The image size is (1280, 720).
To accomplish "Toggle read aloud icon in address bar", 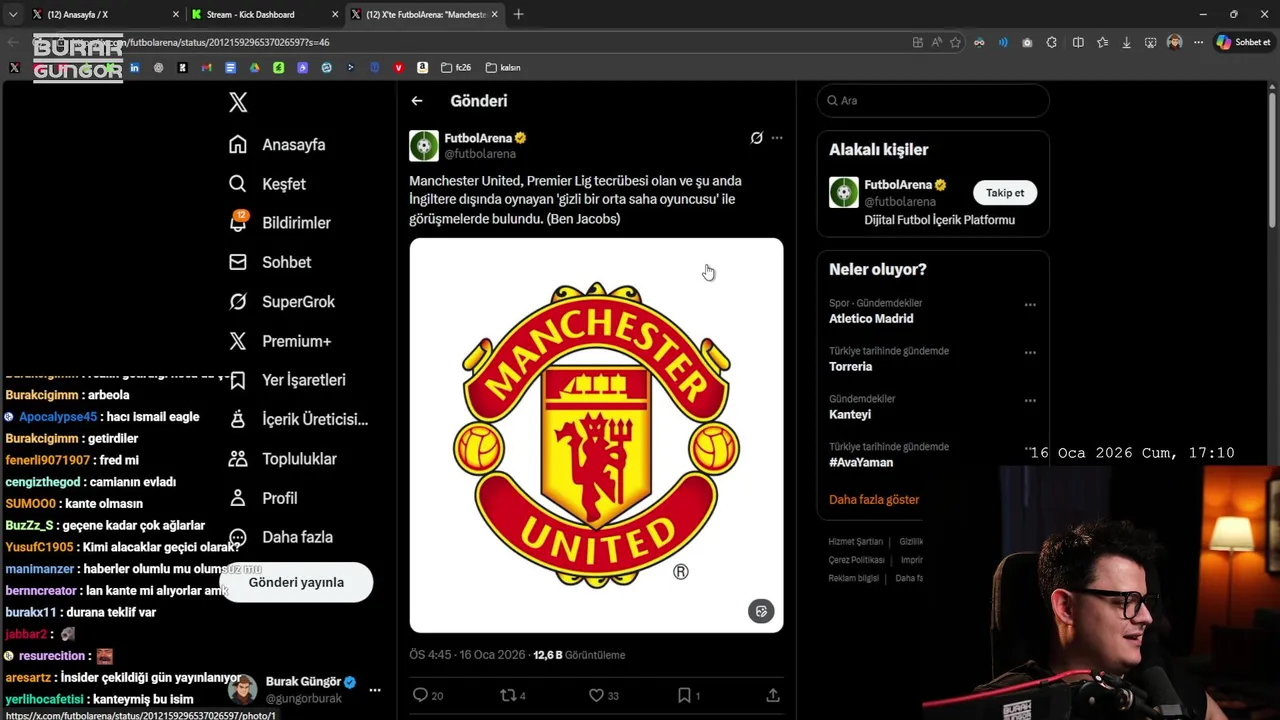I will 936,42.
